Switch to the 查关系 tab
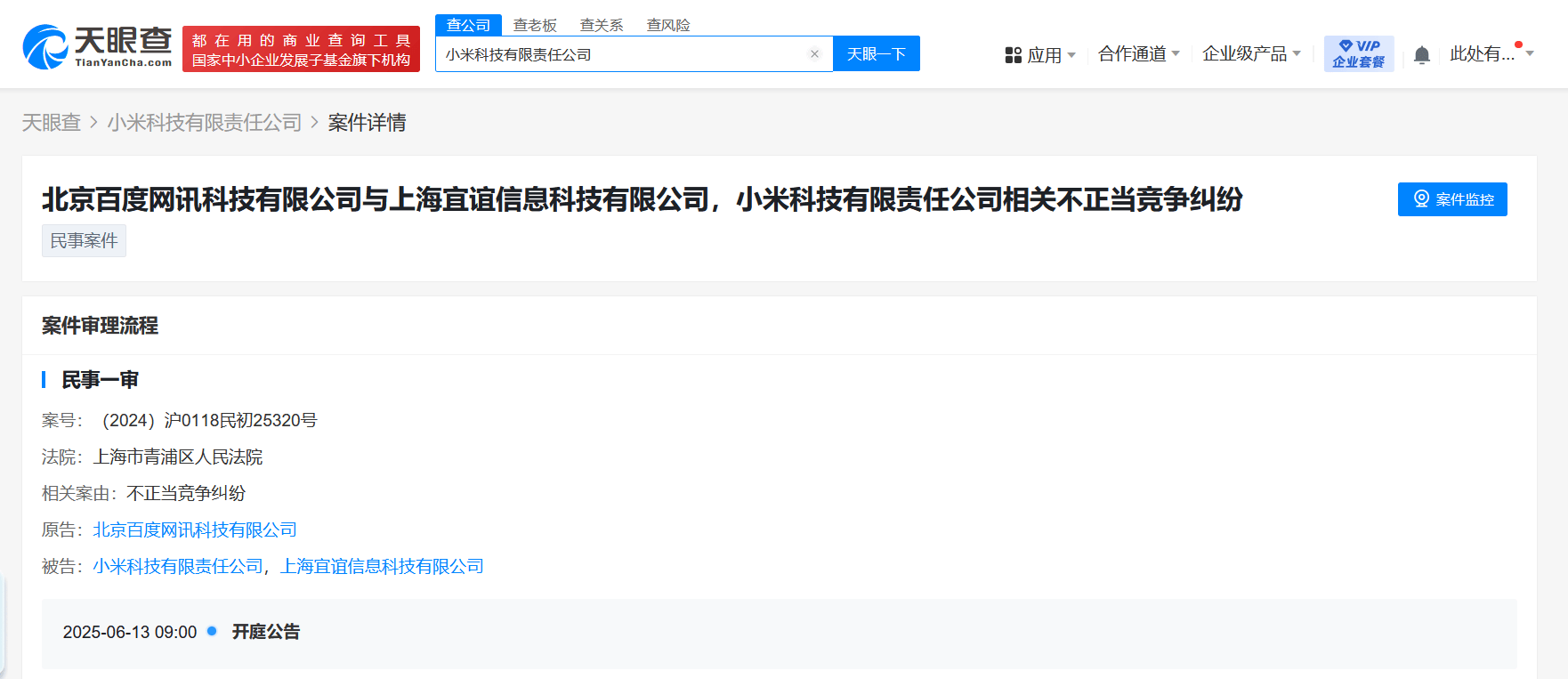This screenshot has height=679, width=1568. coord(602,25)
